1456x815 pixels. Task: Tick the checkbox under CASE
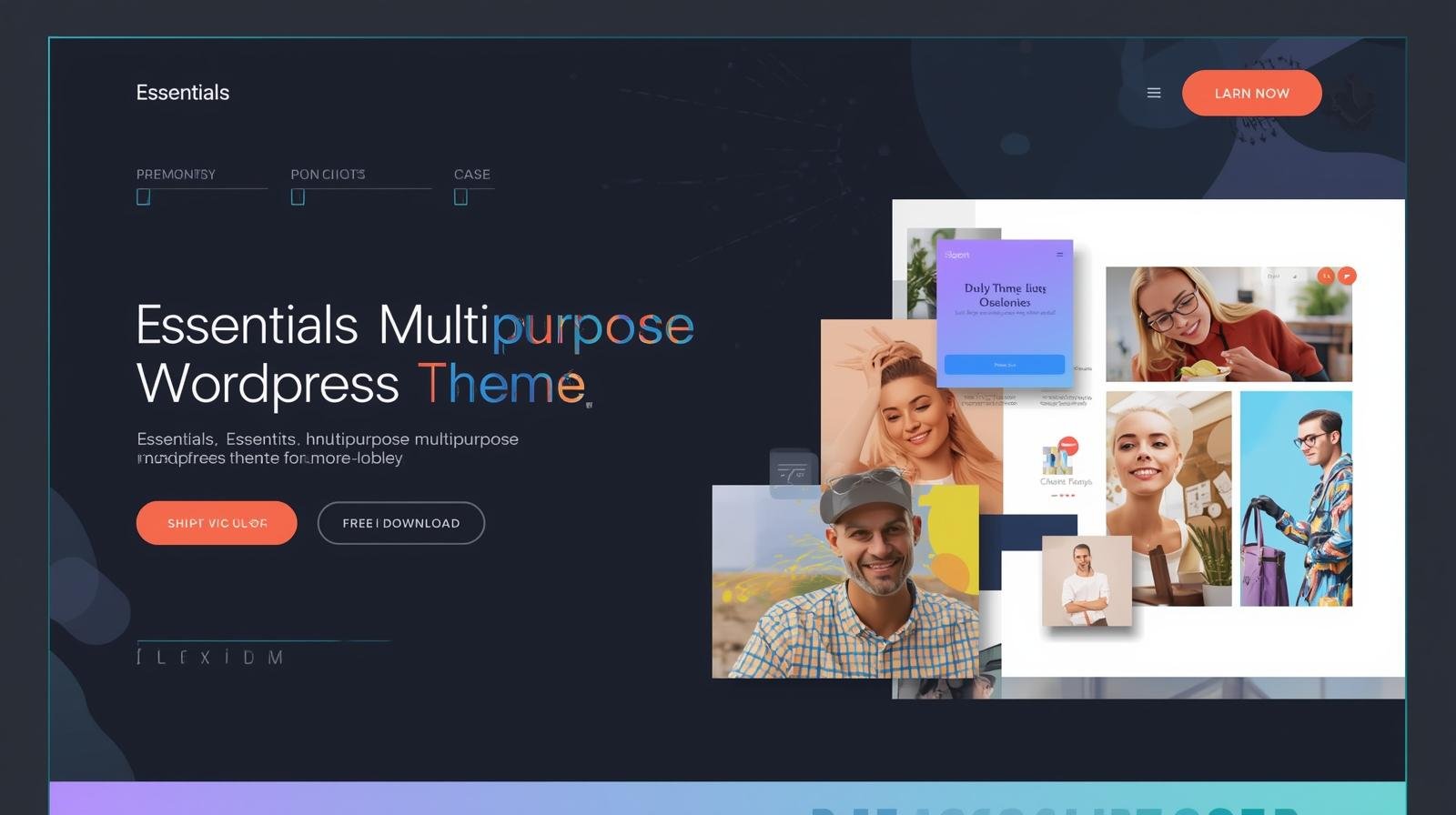460,197
